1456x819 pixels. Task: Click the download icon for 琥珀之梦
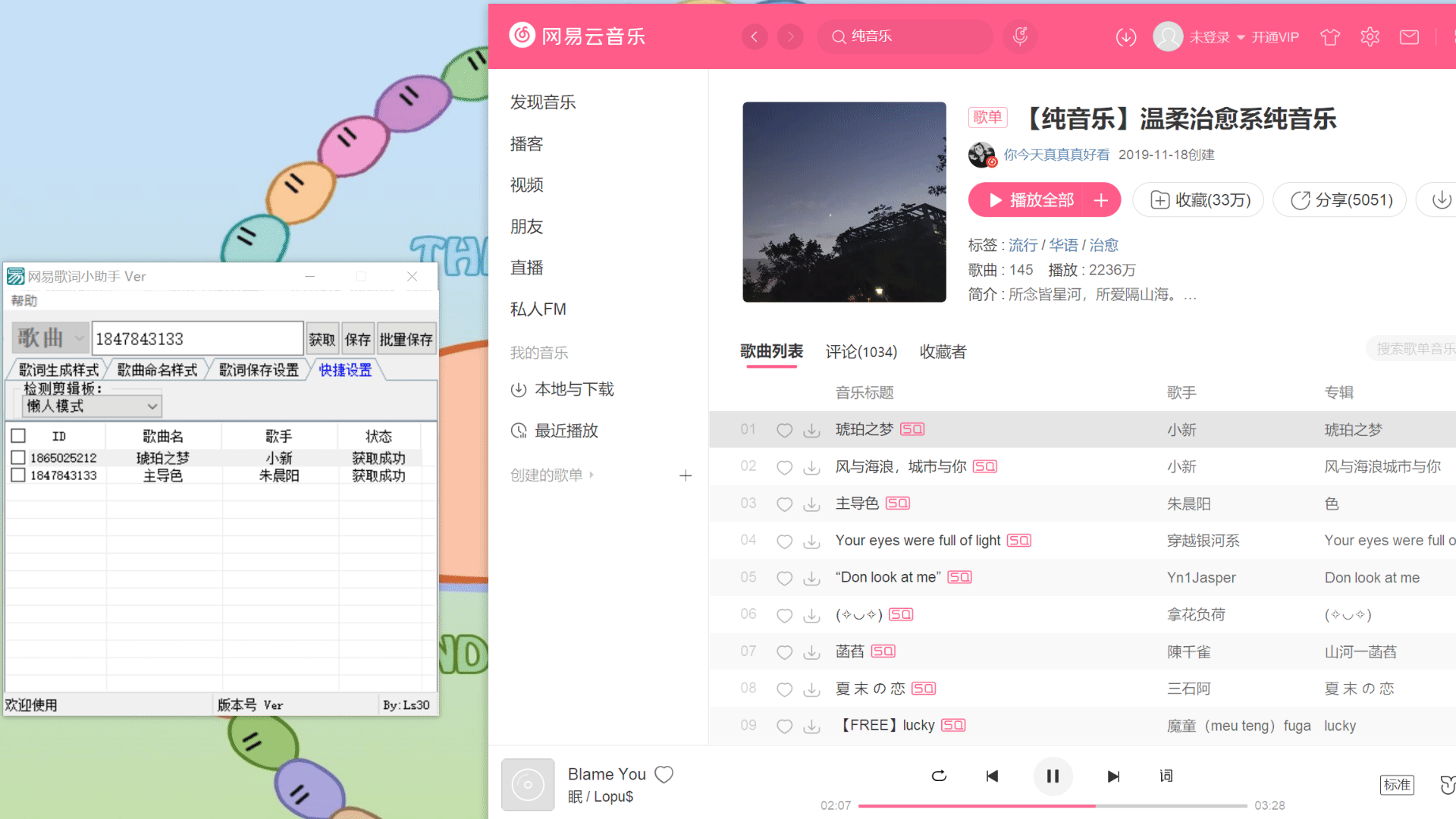click(x=811, y=430)
